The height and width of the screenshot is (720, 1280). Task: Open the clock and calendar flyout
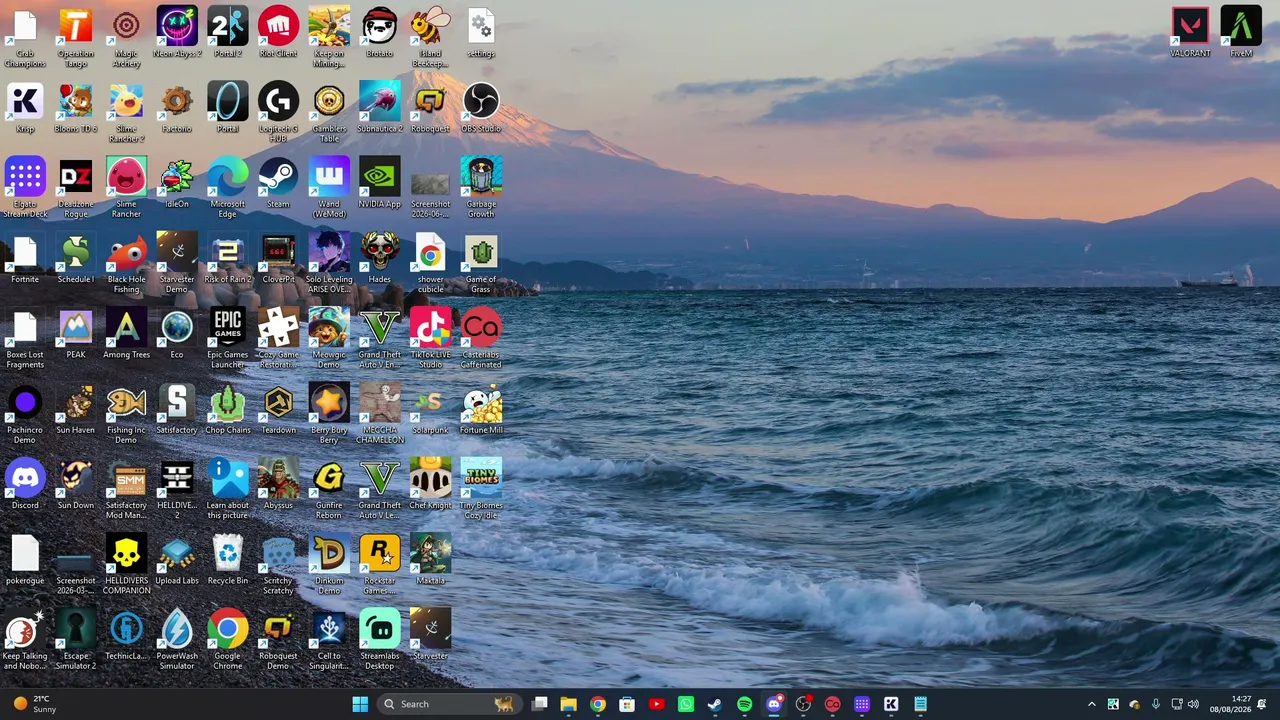point(1229,704)
